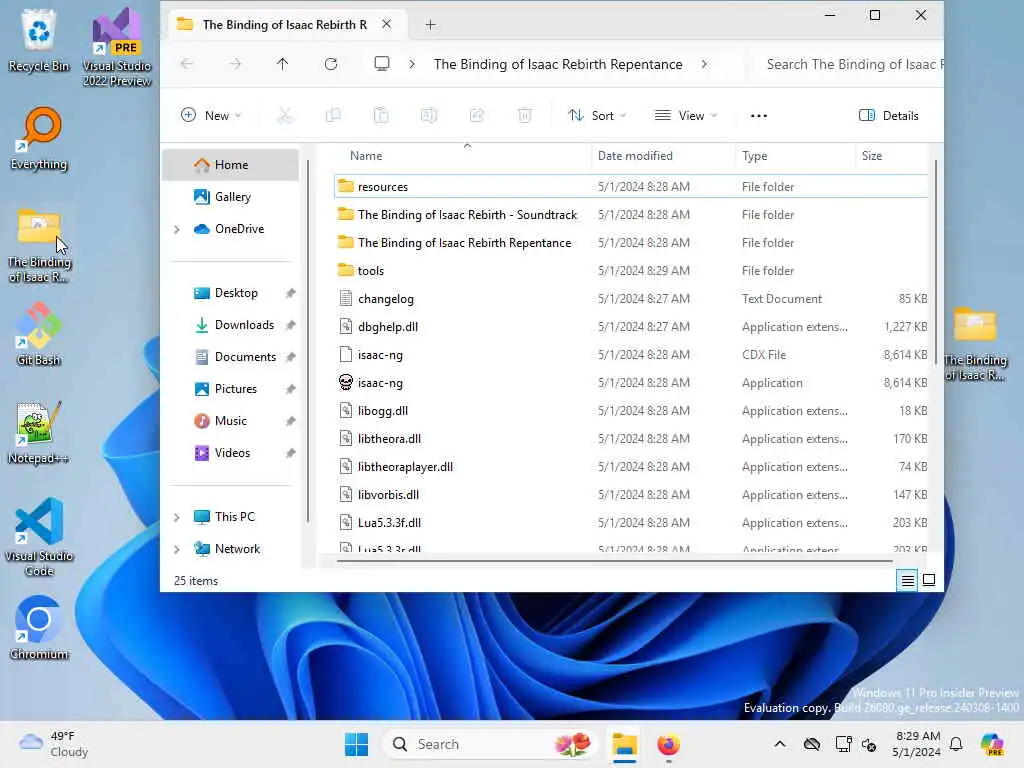The height and width of the screenshot is (768, 1024).
Task: Open Firefox from the taskbar
Action: coord(668,744)
